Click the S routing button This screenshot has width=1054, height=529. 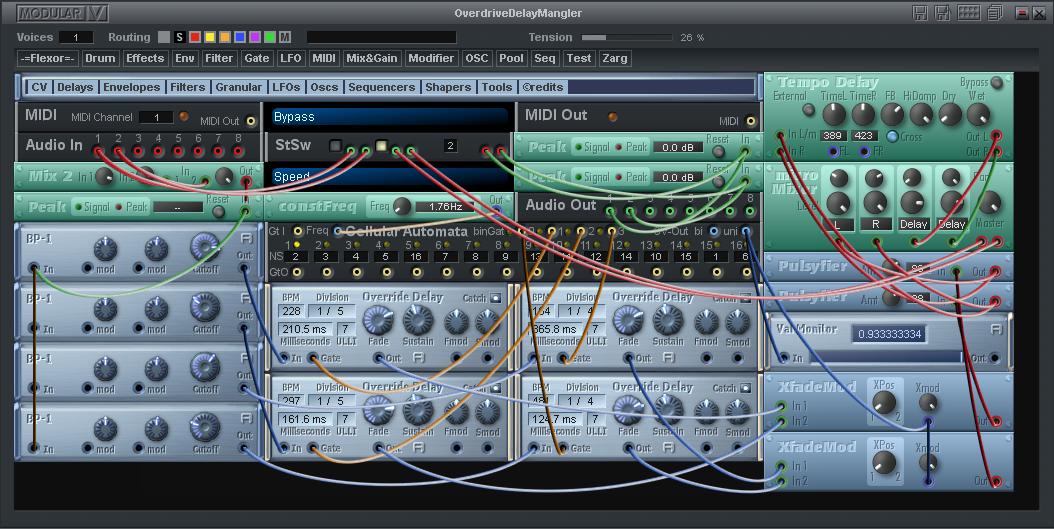[x=180, y=37]
